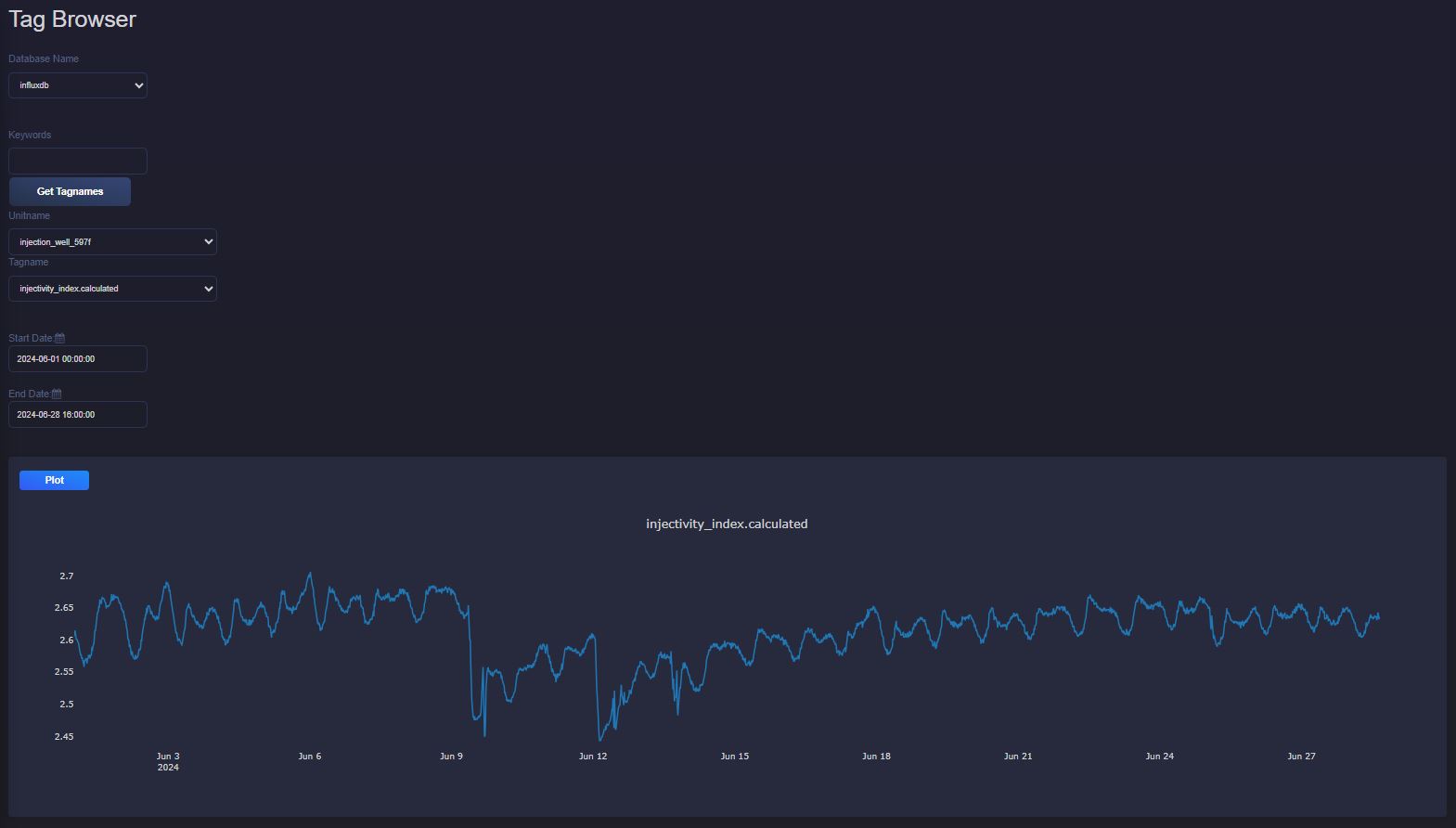The width and height of the screenshot is (1456, 828).
Task: Click the 2.45 y-axis tick label
Action: coord(64,737)
